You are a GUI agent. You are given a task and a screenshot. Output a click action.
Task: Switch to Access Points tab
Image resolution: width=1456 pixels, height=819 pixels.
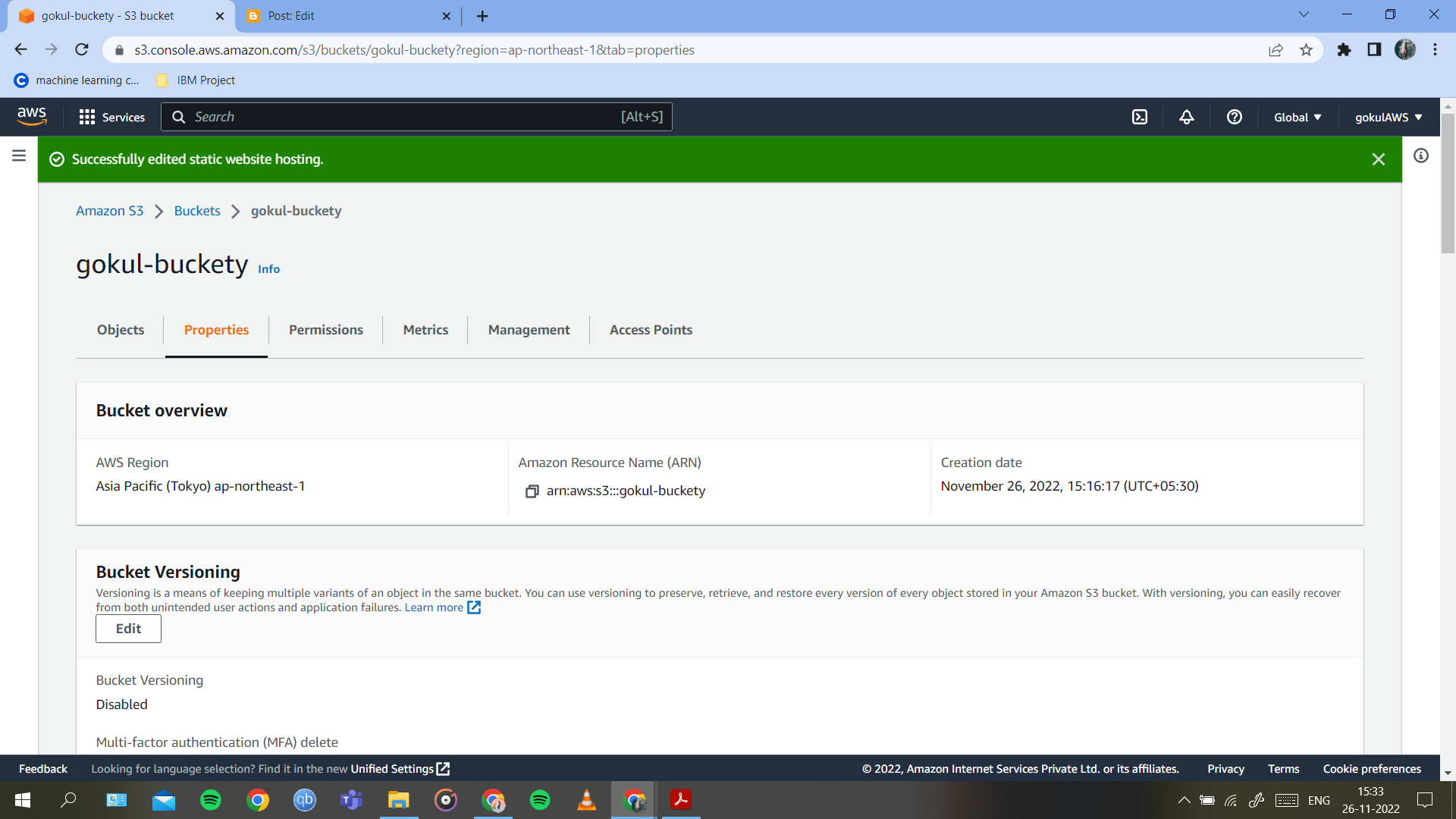click(x=651, y=330)
